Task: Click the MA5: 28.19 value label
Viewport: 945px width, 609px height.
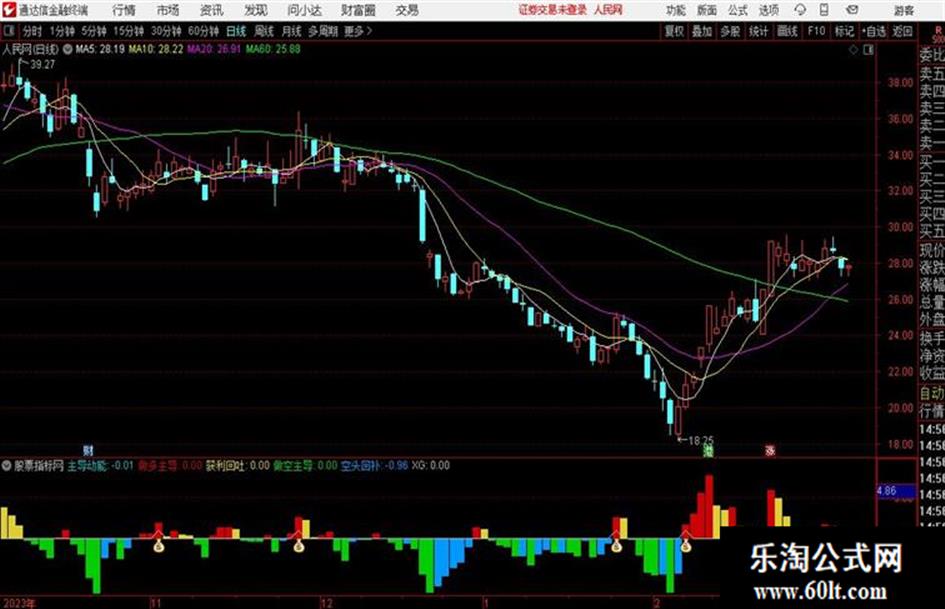Action: click(x=100, y=49)
